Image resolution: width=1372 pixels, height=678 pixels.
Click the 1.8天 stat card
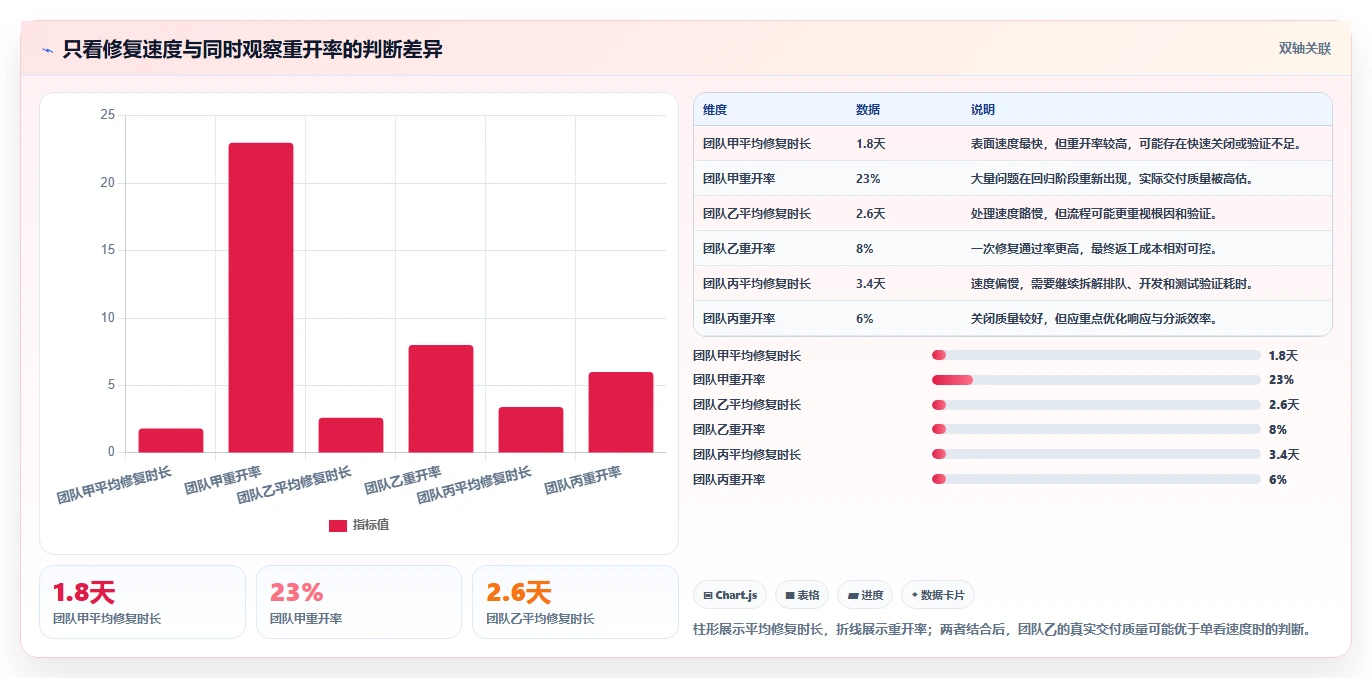pyautogui.click(x=142, y=602)
